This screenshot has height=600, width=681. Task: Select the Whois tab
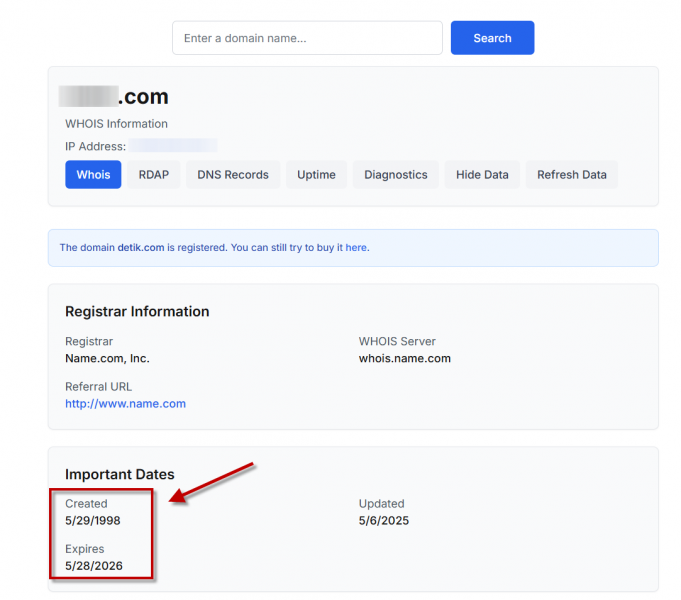tap(93, 175)
